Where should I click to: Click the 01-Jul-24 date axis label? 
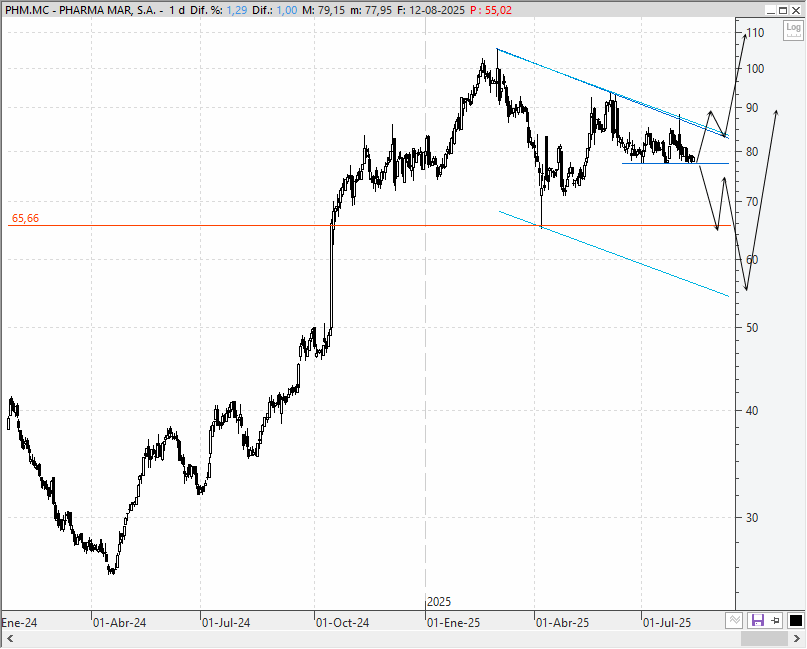click(x=226, y=623)
